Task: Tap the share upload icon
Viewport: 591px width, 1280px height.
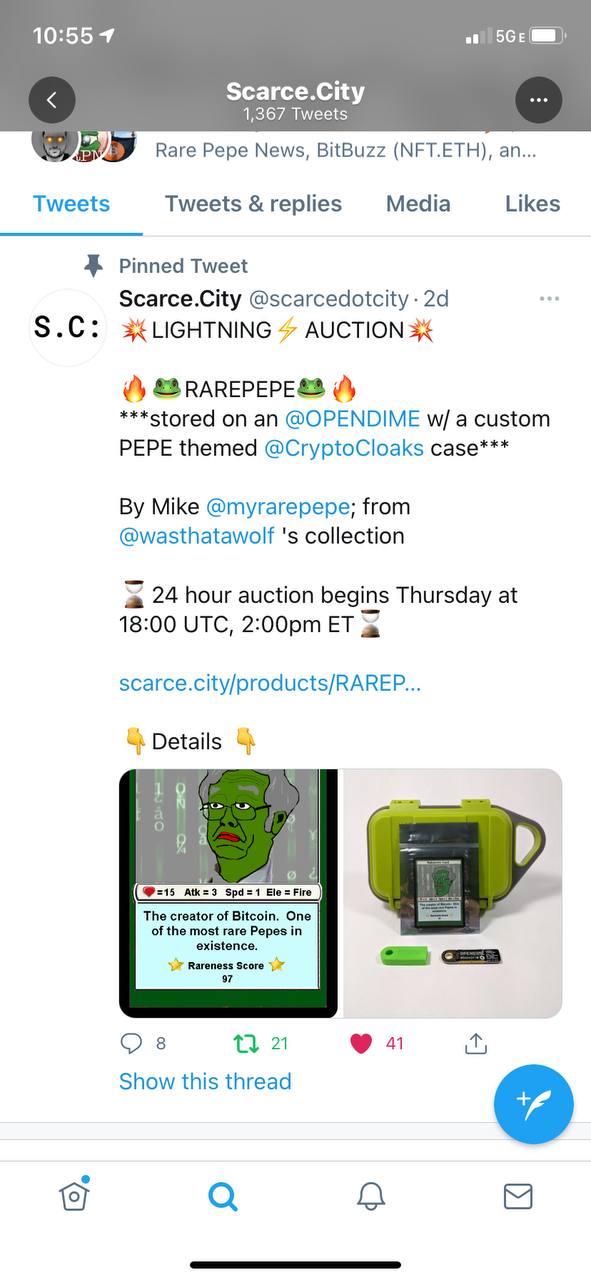Action: pos(476,1043)
